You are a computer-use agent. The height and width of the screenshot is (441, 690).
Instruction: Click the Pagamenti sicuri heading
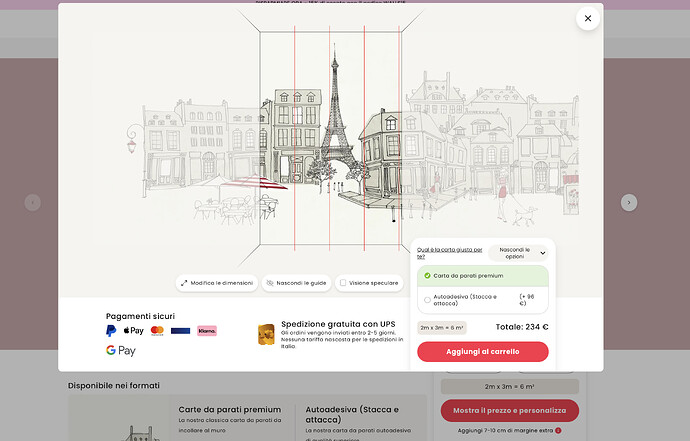(x=140, y=316)
